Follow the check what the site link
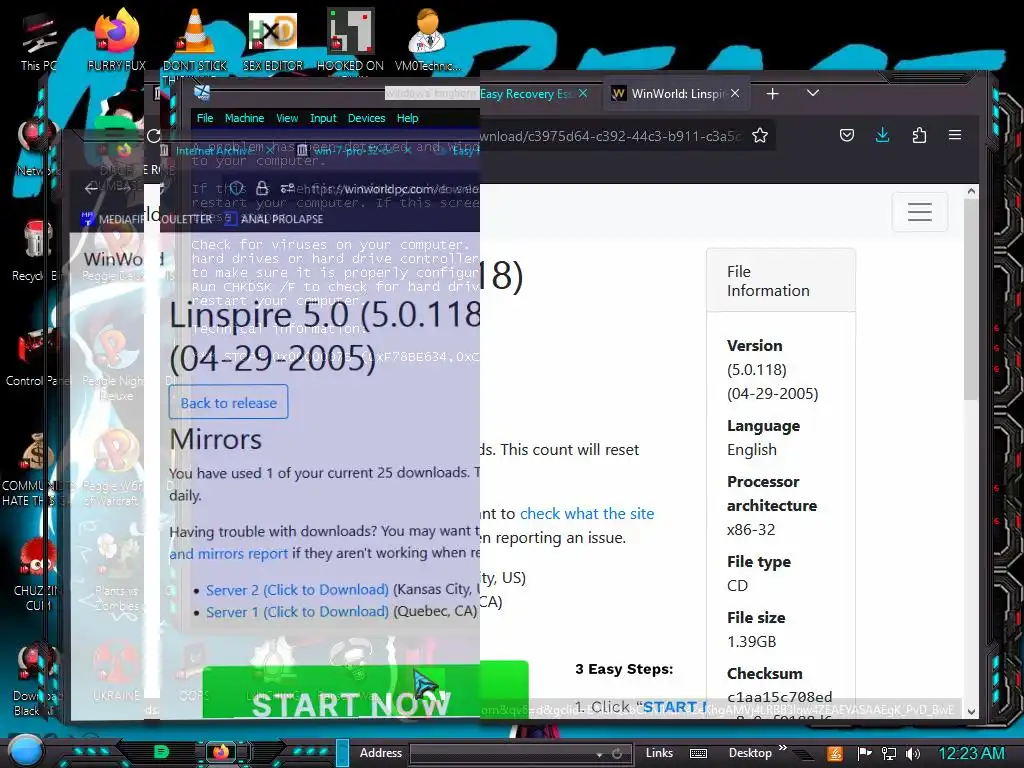The height and width of the screenshot is (768, 1024). (x=586, y=513)
